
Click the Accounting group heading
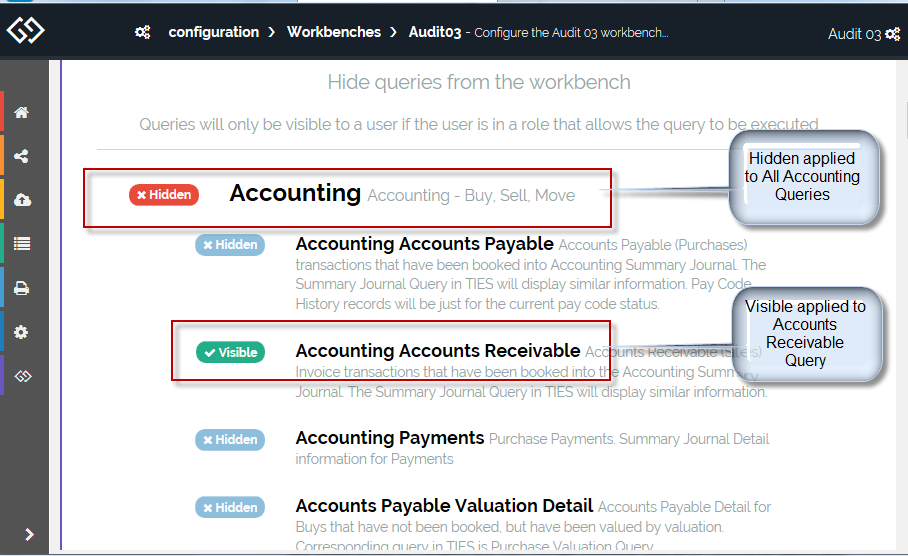(295, 193)
